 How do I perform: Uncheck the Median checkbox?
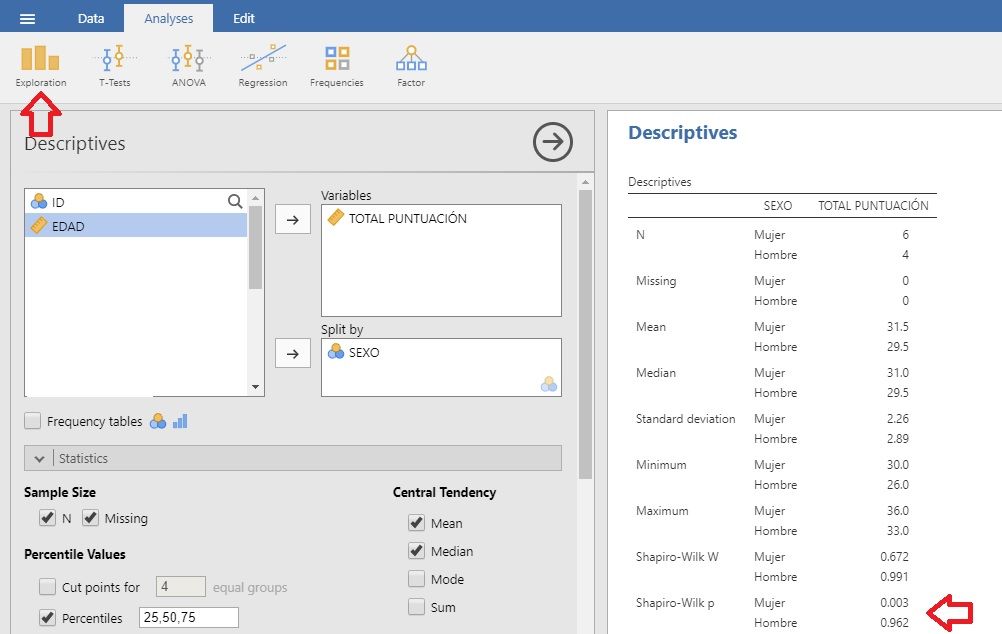[x=417, y=551]
